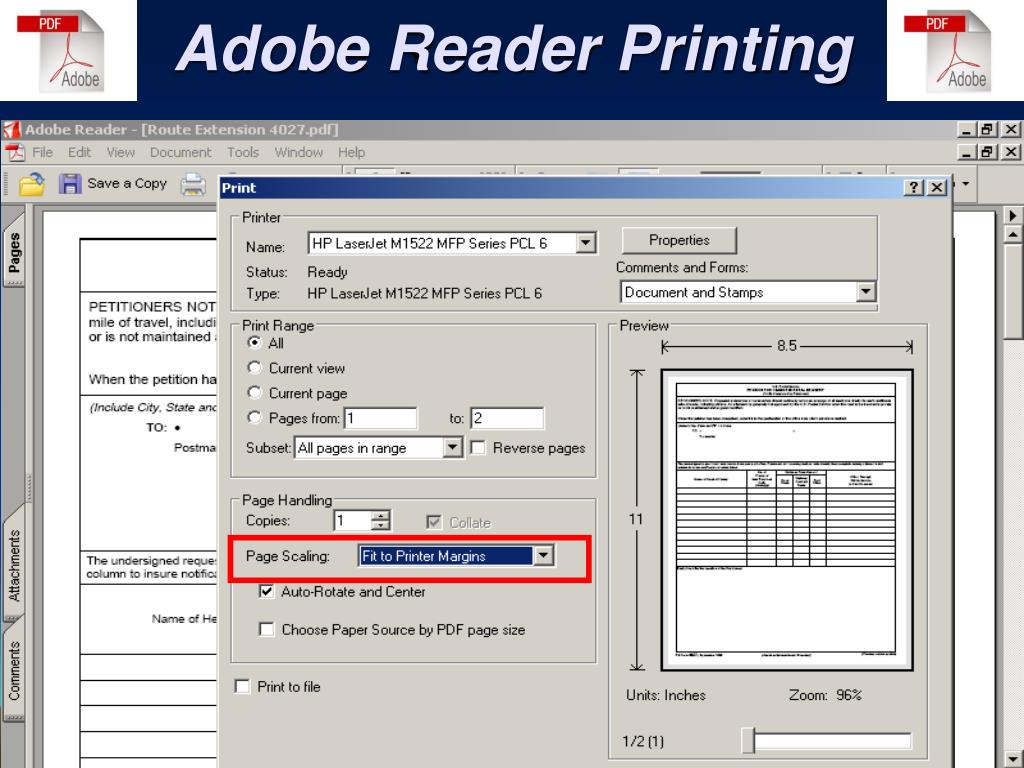Click the printer toolbar icon
Screen dimensions: 1024x768
click(x=193, y=184)
